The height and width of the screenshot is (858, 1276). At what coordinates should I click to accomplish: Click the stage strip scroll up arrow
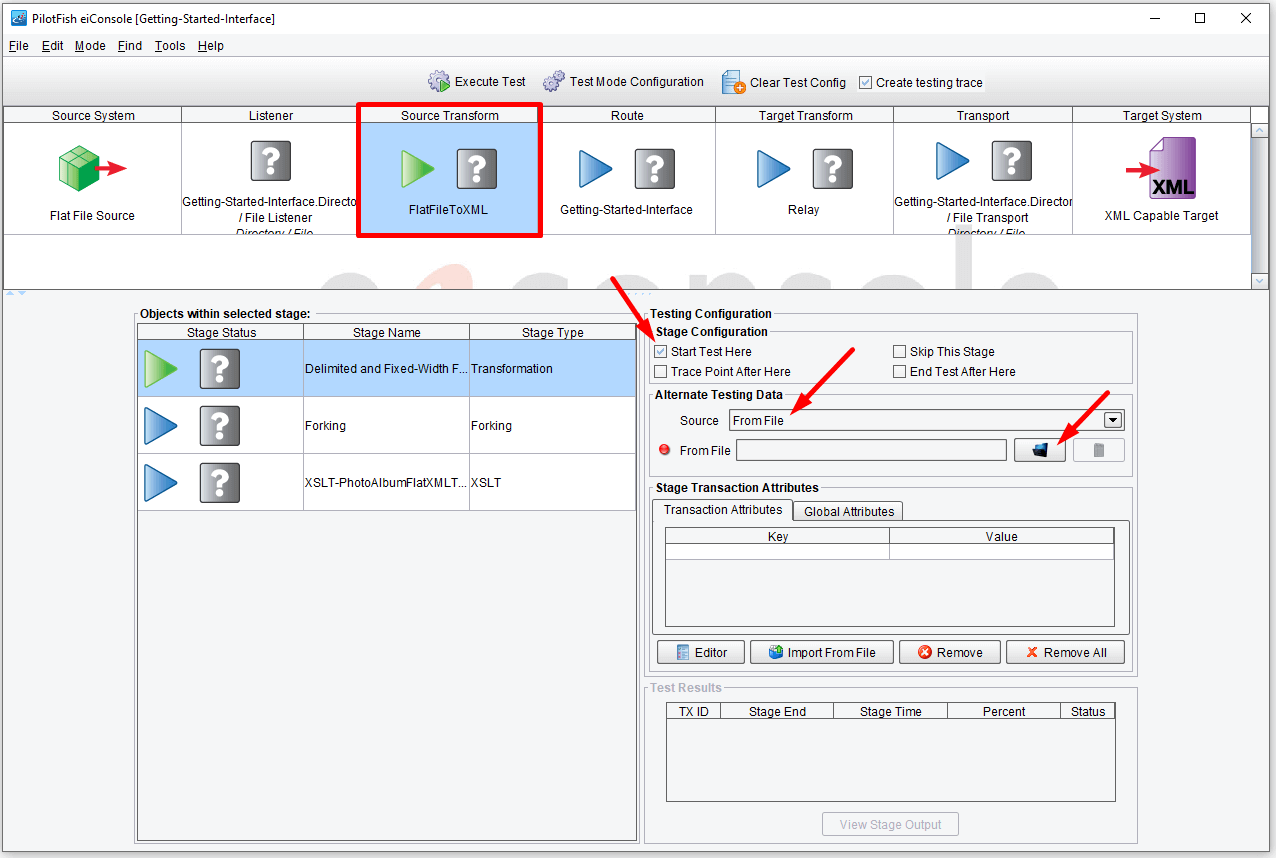1260,131
